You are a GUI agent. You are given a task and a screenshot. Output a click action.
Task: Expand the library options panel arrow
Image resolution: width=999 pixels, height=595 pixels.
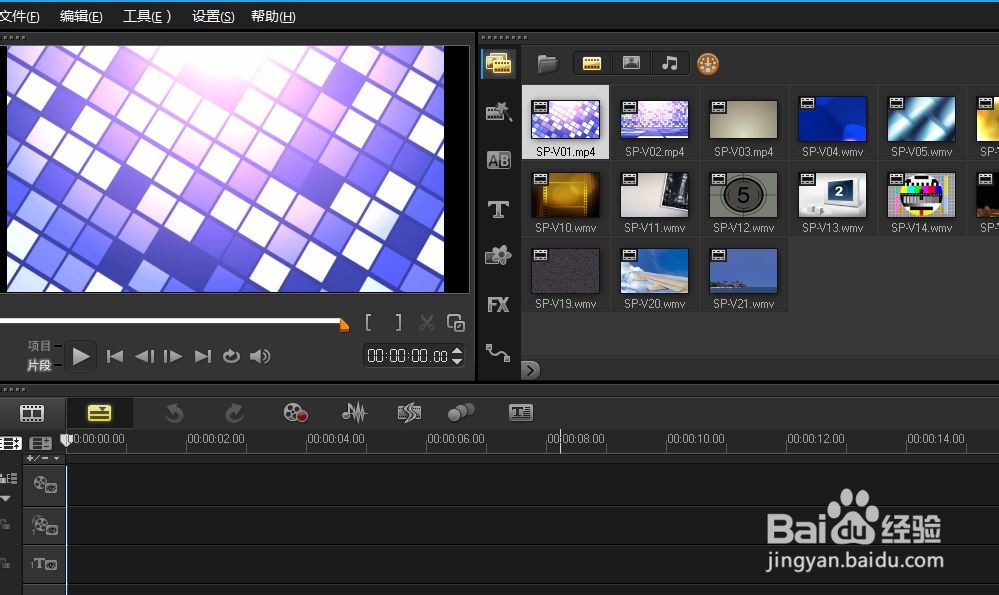pos(530,370)
